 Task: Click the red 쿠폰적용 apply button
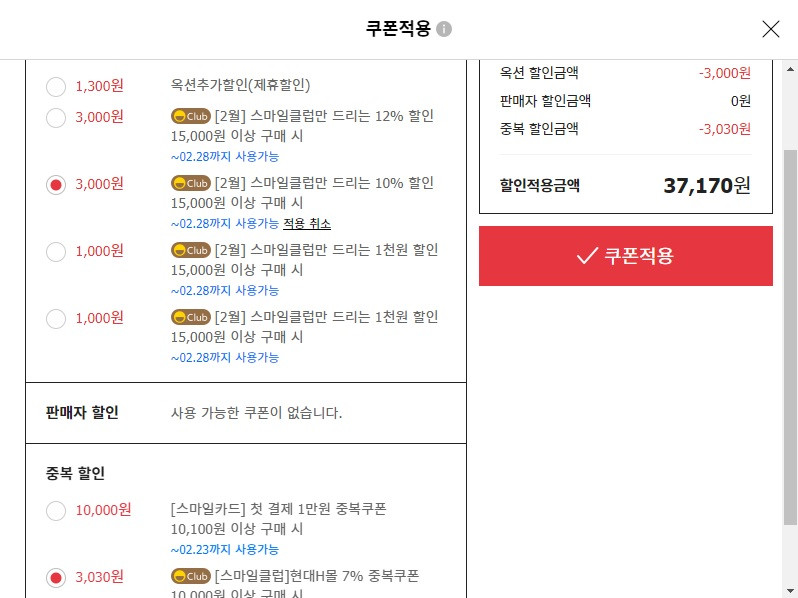point(625,256)
